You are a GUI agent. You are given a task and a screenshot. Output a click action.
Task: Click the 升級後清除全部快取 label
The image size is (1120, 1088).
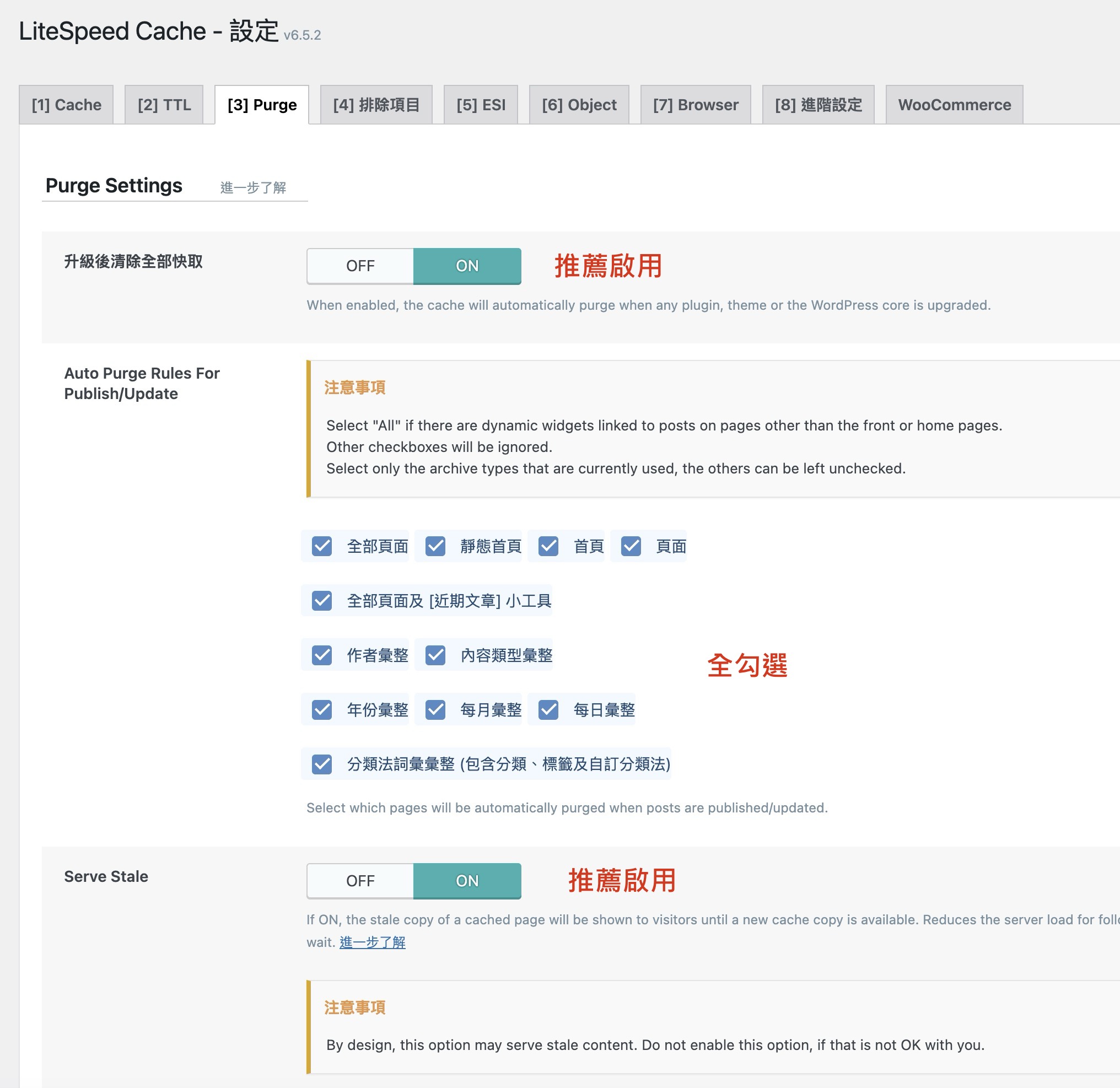tap(133, 262)
